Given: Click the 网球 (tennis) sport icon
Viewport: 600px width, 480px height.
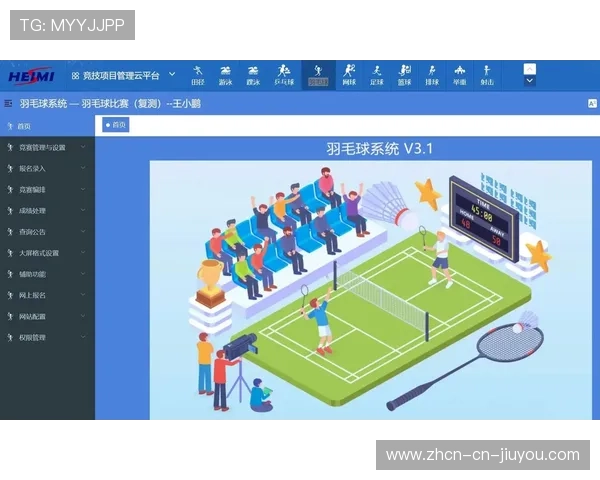Looking at the screenshot, I should (349, 74).
